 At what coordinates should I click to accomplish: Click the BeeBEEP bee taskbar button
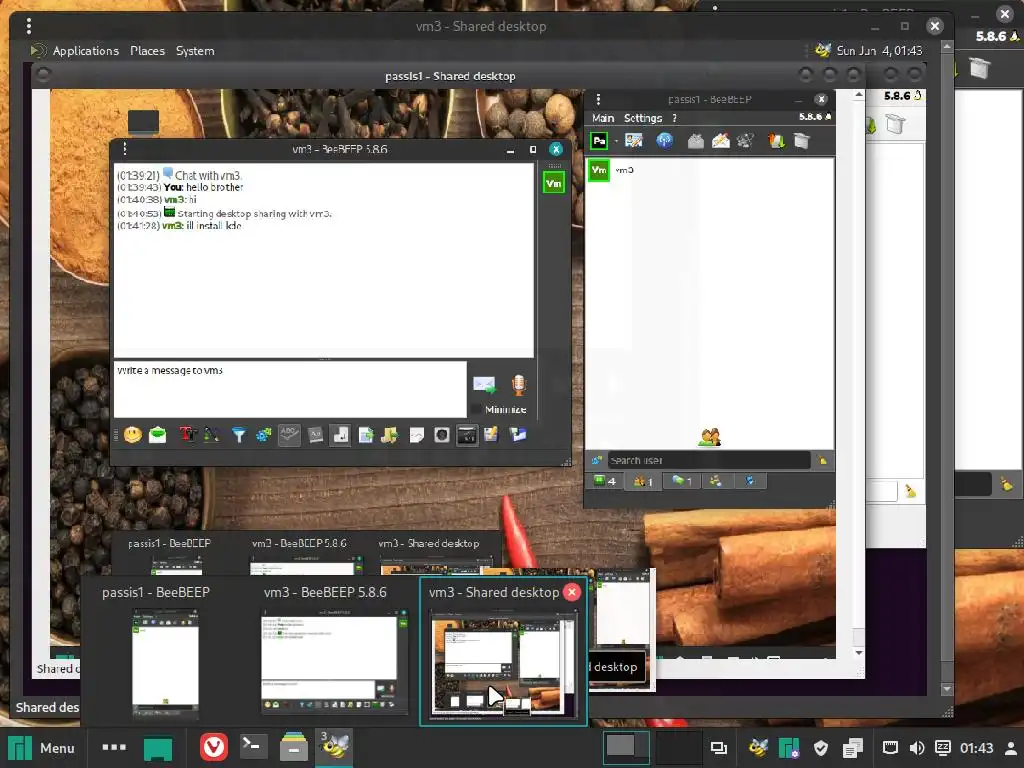click(334, 747)
